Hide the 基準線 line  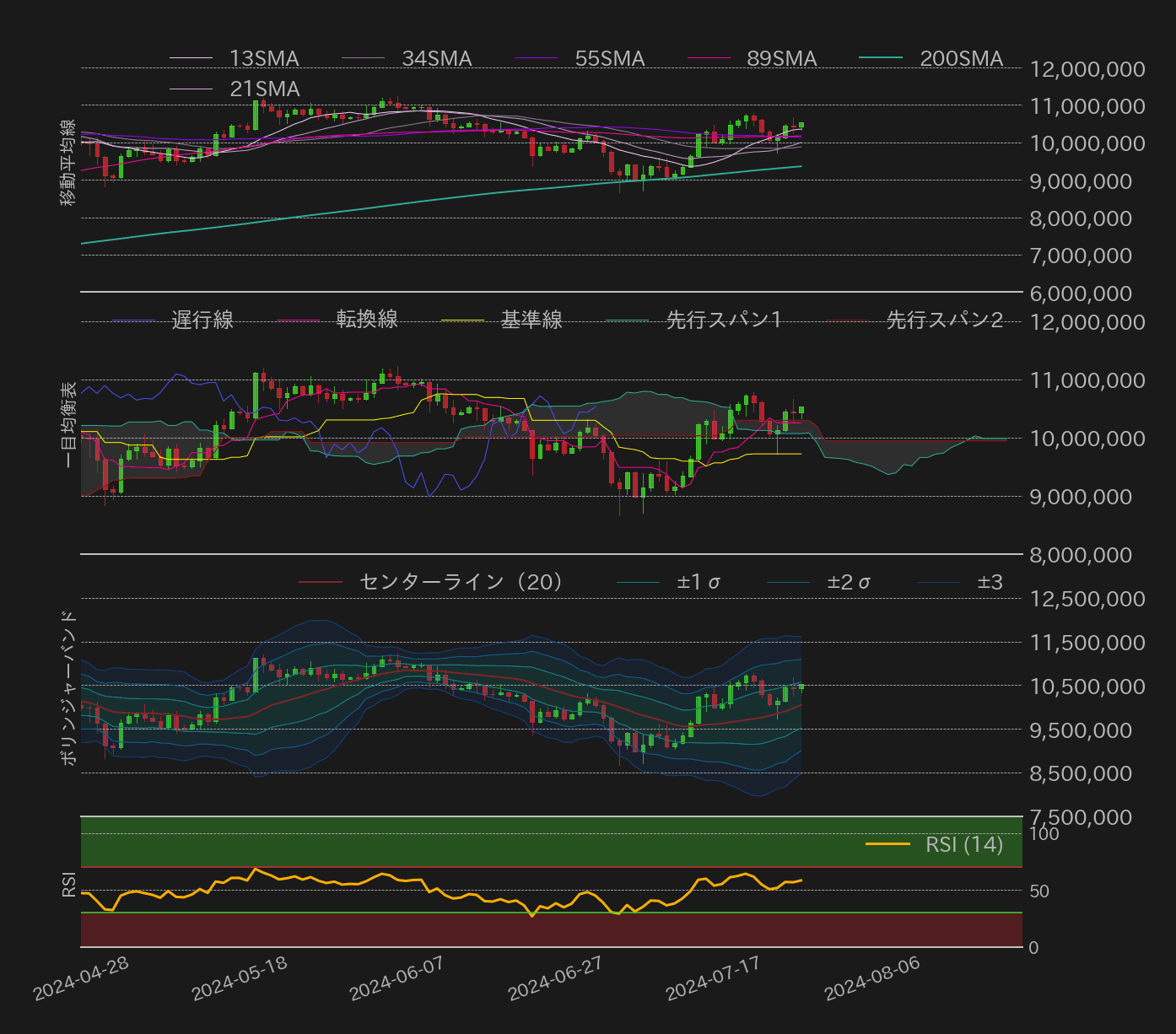pos(532,319)
